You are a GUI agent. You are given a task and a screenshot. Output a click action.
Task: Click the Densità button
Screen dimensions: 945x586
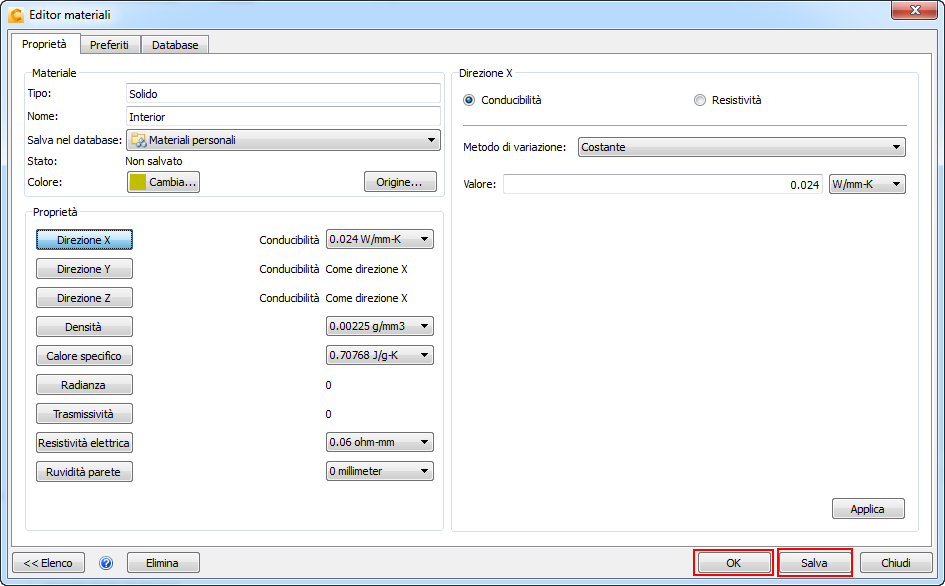[x=84, y=327]
